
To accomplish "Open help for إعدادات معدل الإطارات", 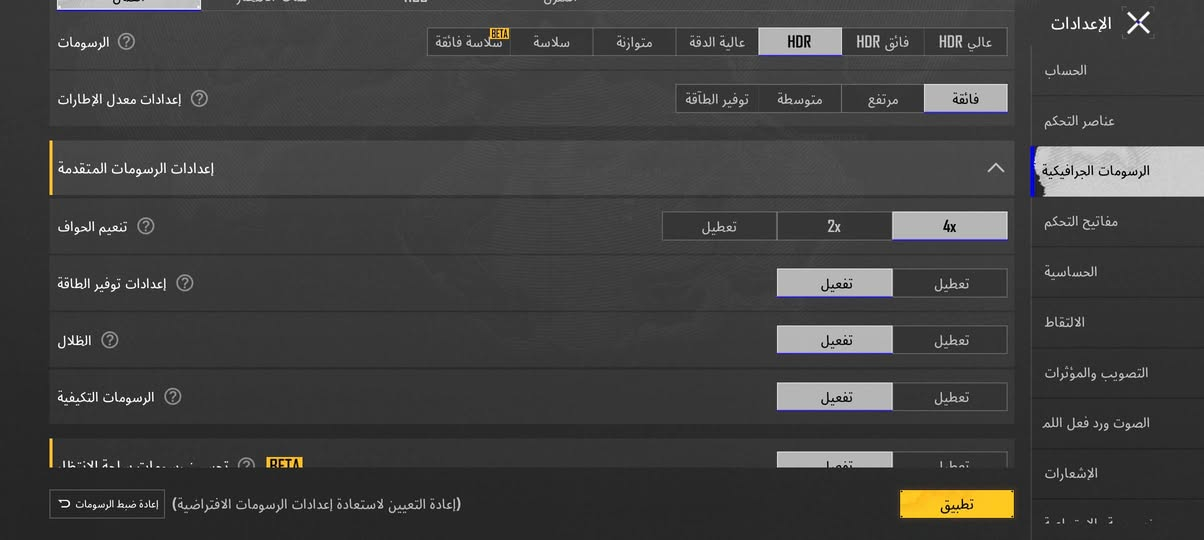I will [199, 98].
